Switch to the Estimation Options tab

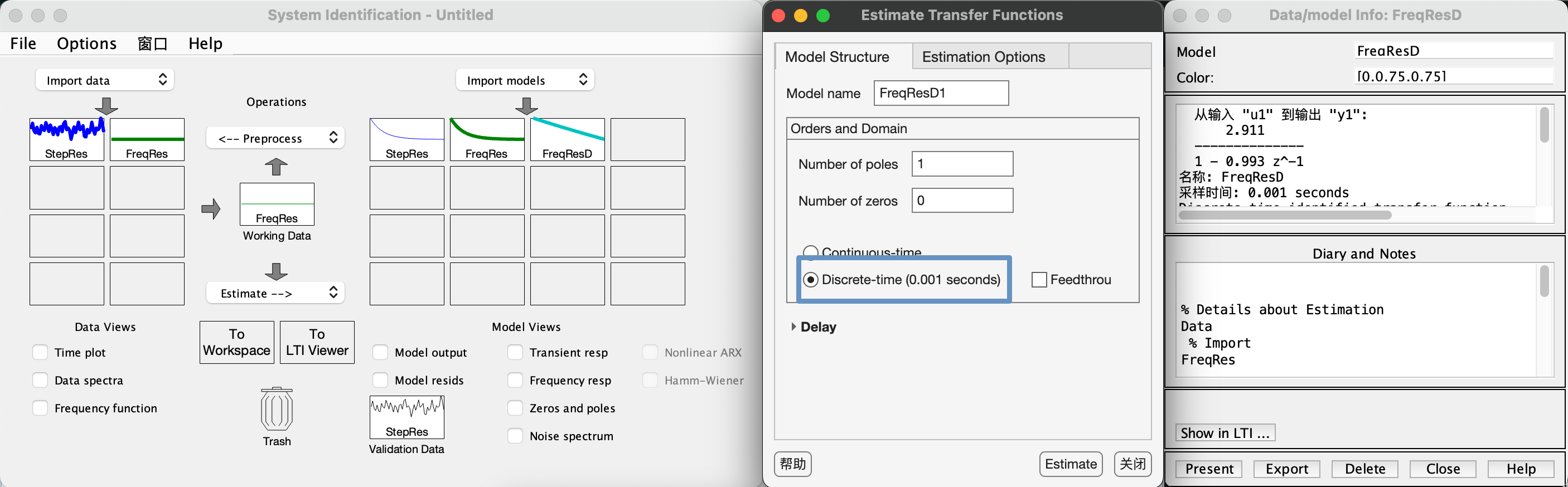(x=990, y=56)
